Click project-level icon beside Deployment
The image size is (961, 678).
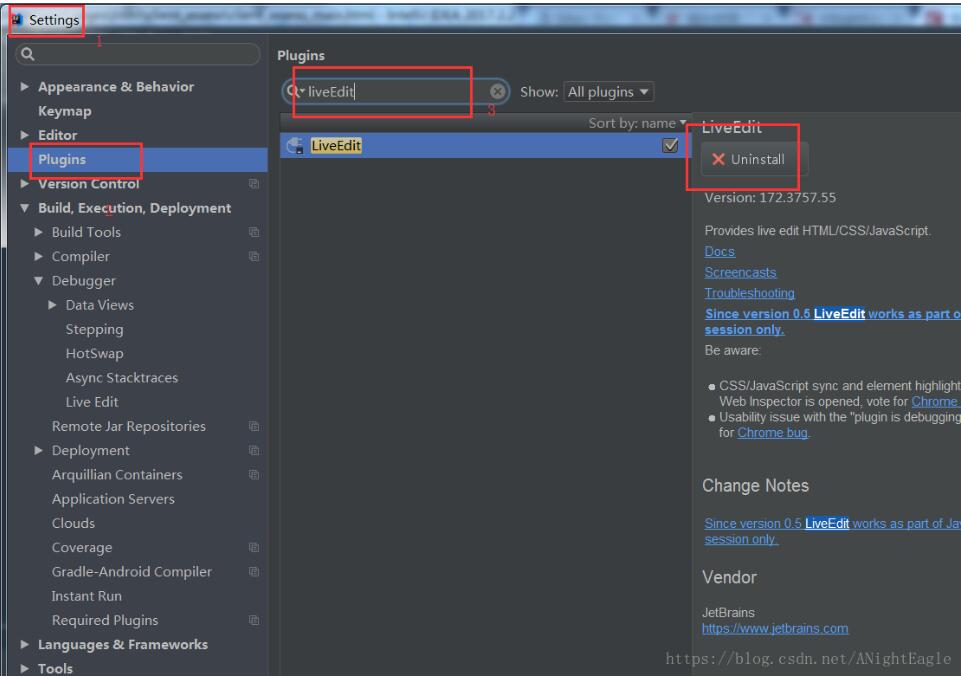254,451
